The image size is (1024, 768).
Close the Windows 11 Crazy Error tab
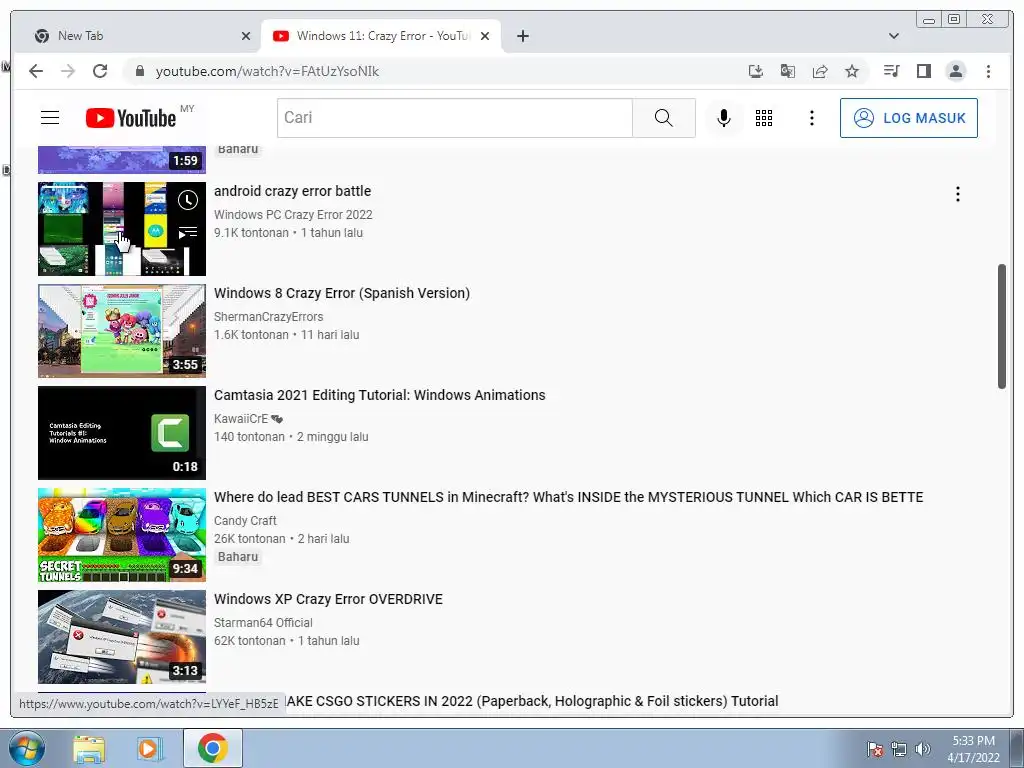click(x=485, y=36)
